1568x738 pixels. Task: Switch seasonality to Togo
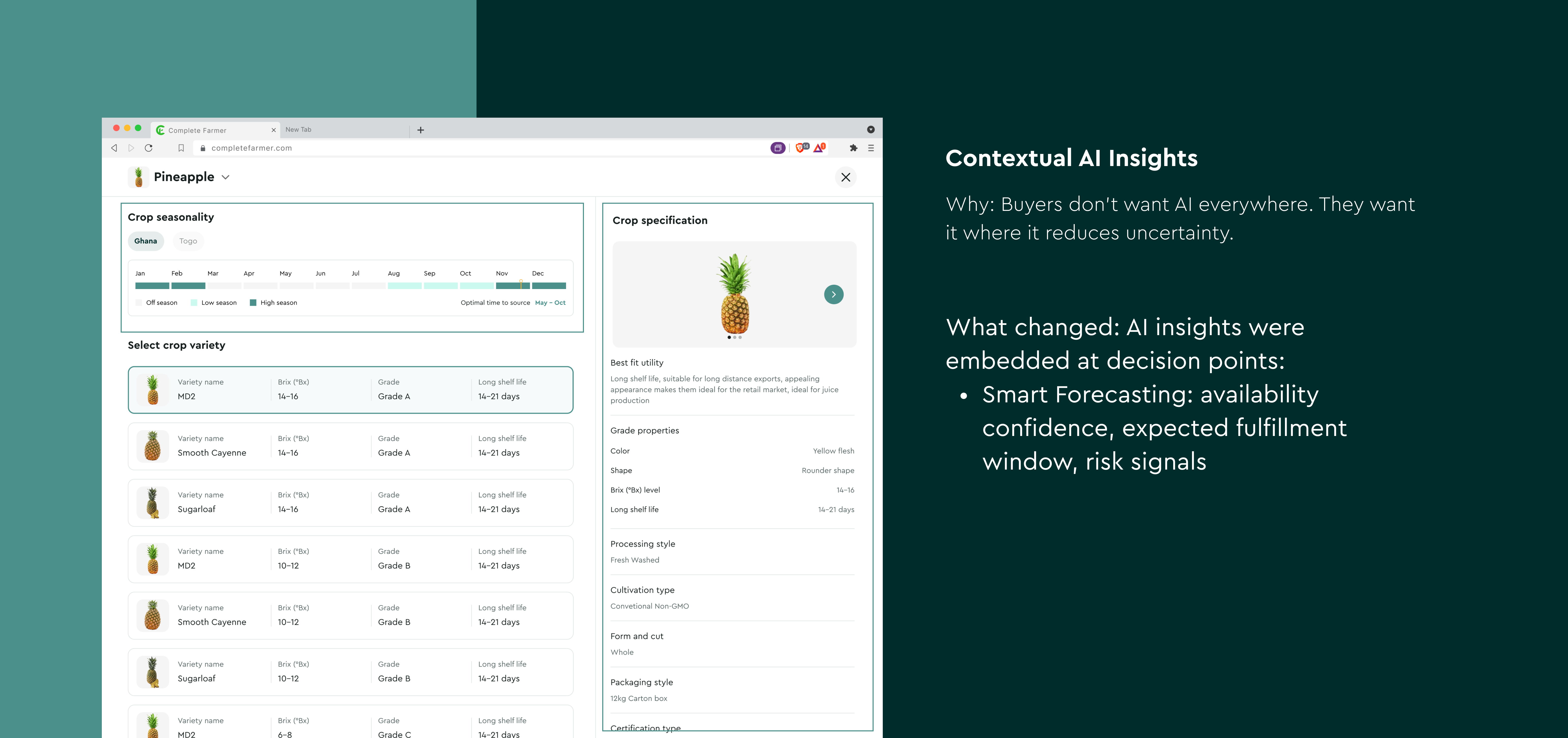188,241
